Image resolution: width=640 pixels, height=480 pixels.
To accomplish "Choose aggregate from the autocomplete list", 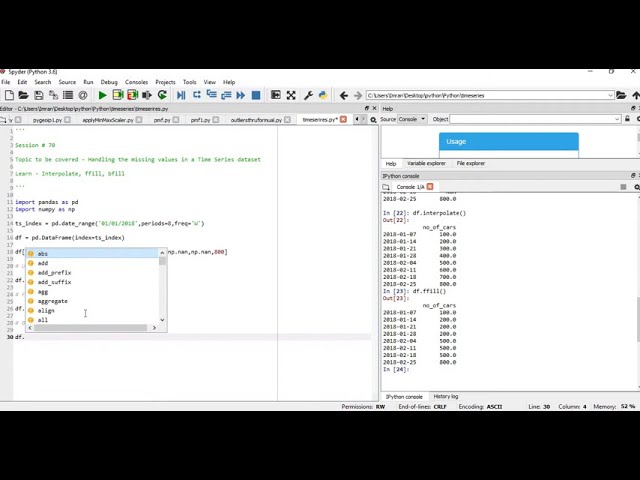I will 92,301.
